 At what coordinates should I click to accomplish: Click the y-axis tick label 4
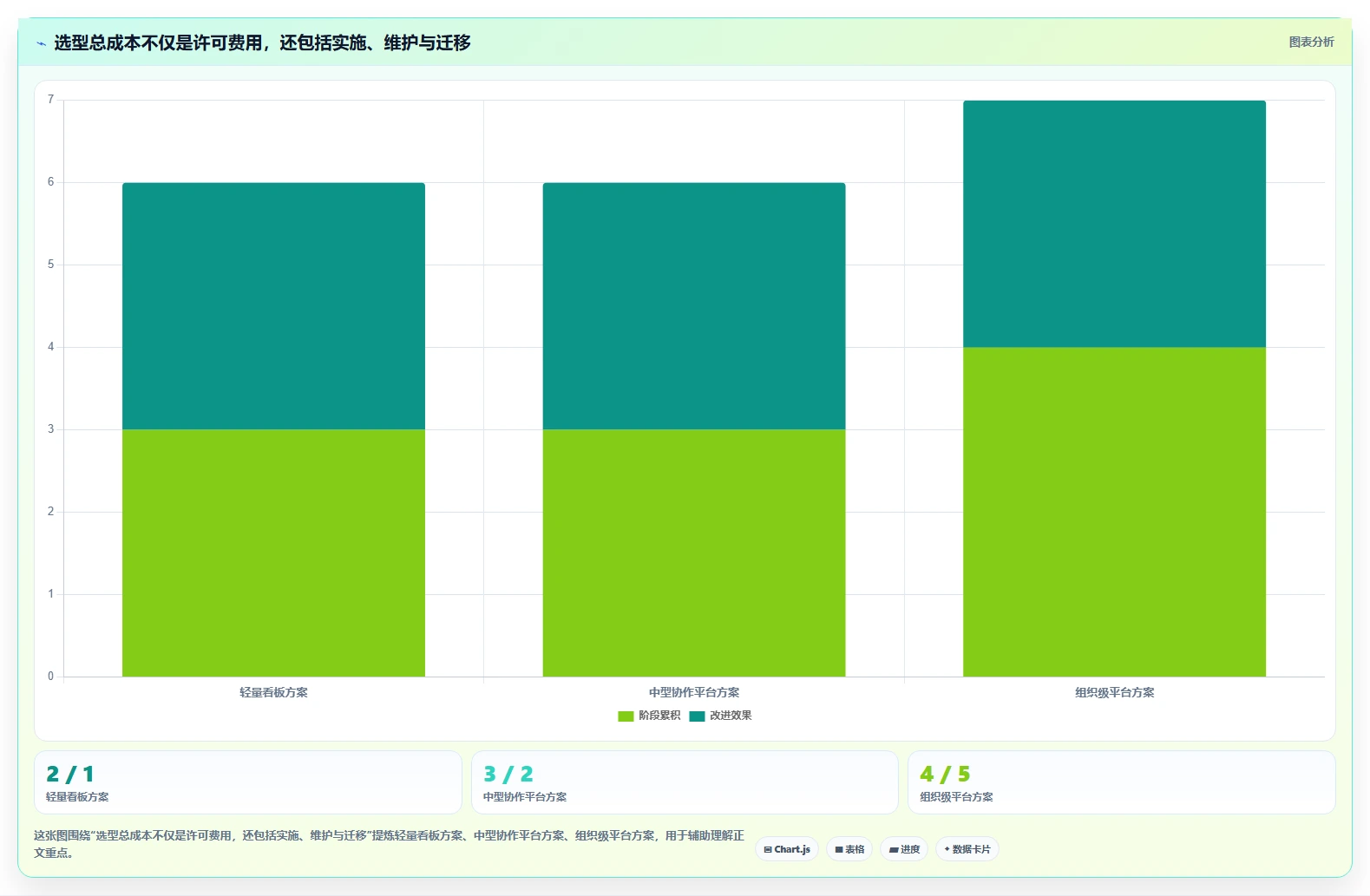[50, 347]
